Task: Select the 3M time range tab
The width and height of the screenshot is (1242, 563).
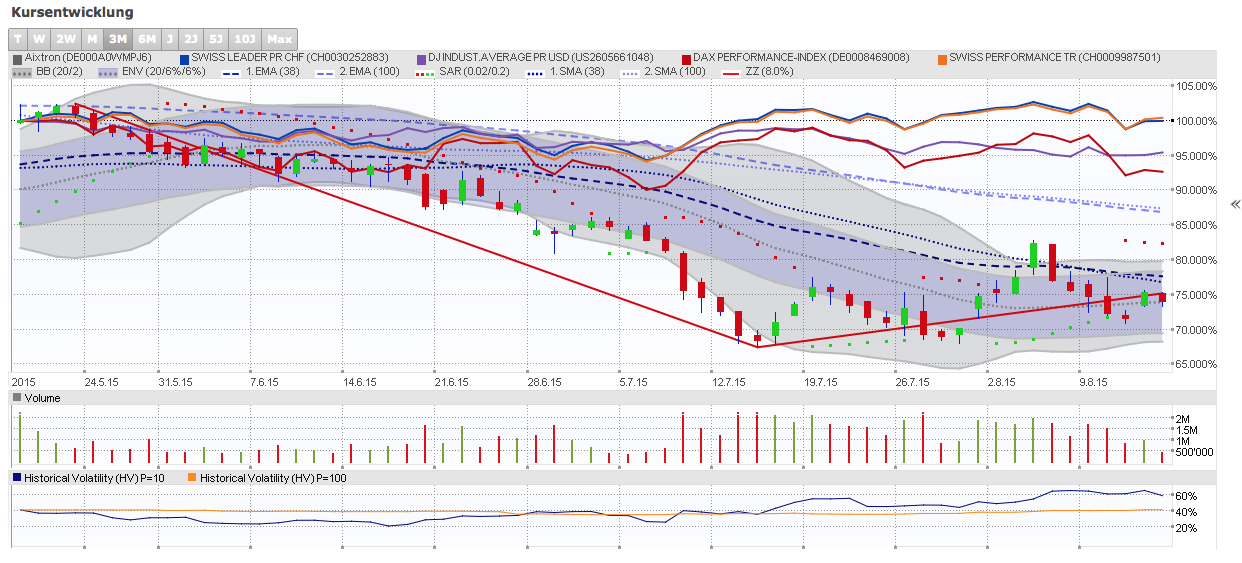Action: (x=117, y=39)
